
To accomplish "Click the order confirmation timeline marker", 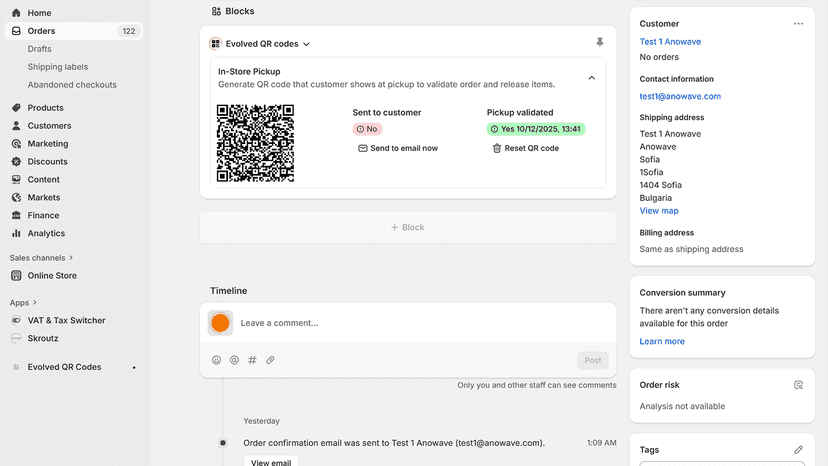I will point(223,443).
